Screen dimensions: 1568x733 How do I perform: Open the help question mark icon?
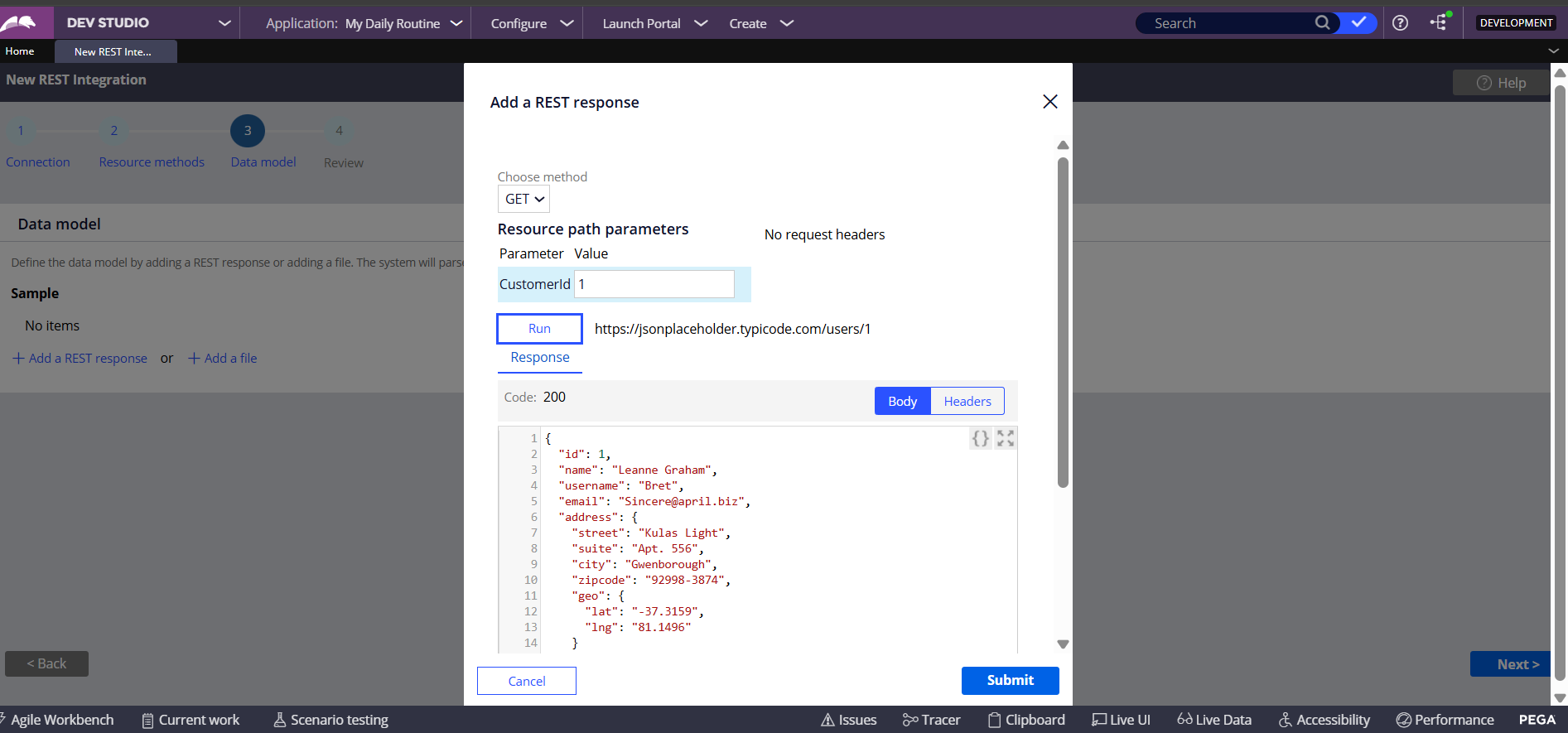1400,23
